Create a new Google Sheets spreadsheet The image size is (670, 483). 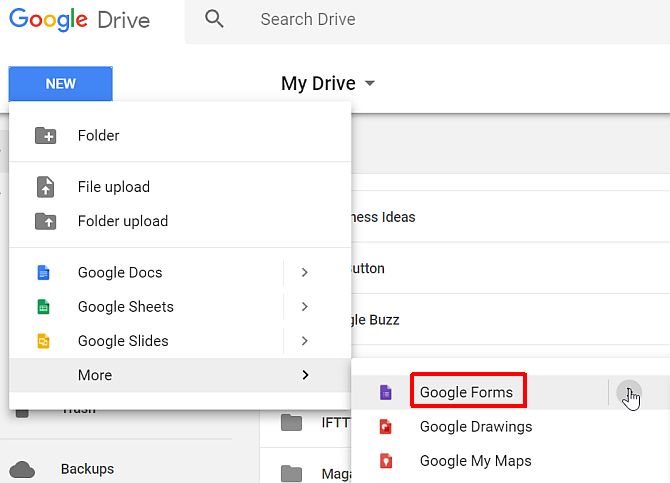tap(126, 306)
